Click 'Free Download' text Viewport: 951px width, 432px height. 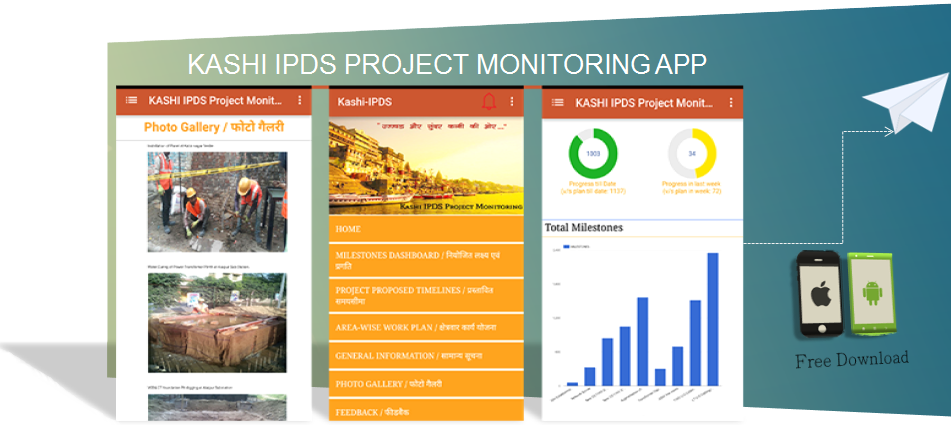852,359
